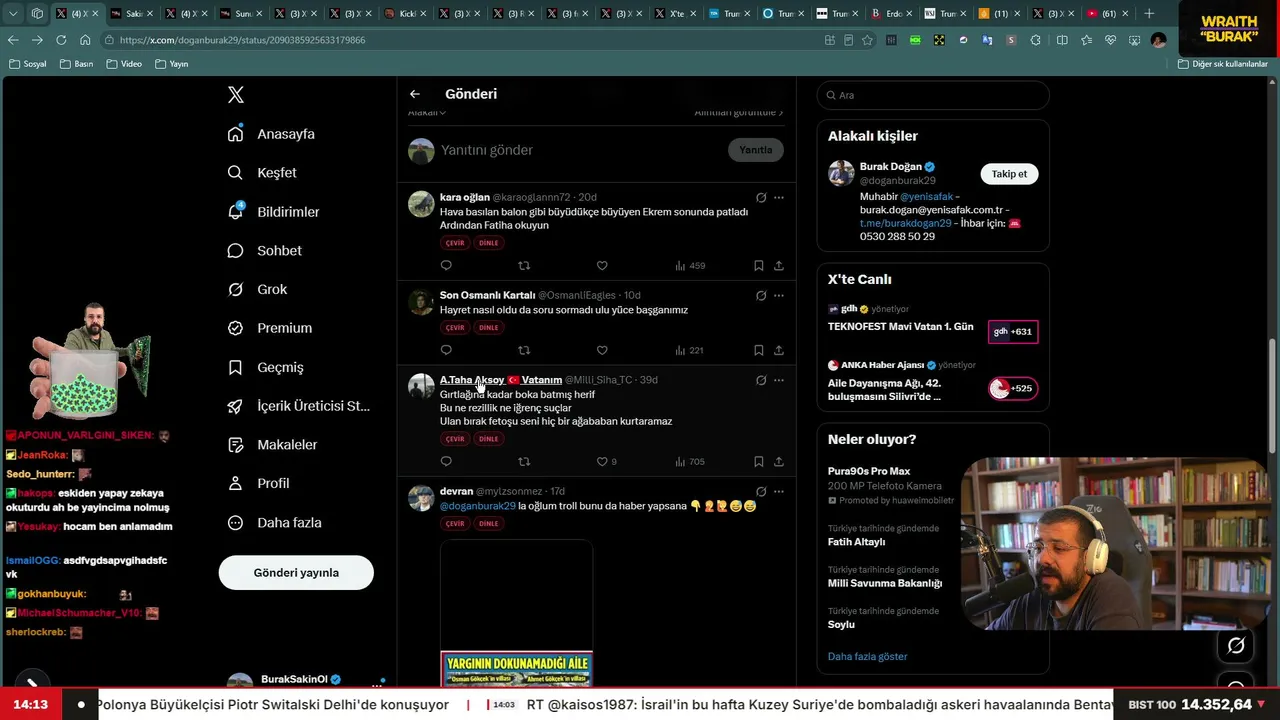
Task: Reload the page in the browser toolbar
Action: pos(61,40)
